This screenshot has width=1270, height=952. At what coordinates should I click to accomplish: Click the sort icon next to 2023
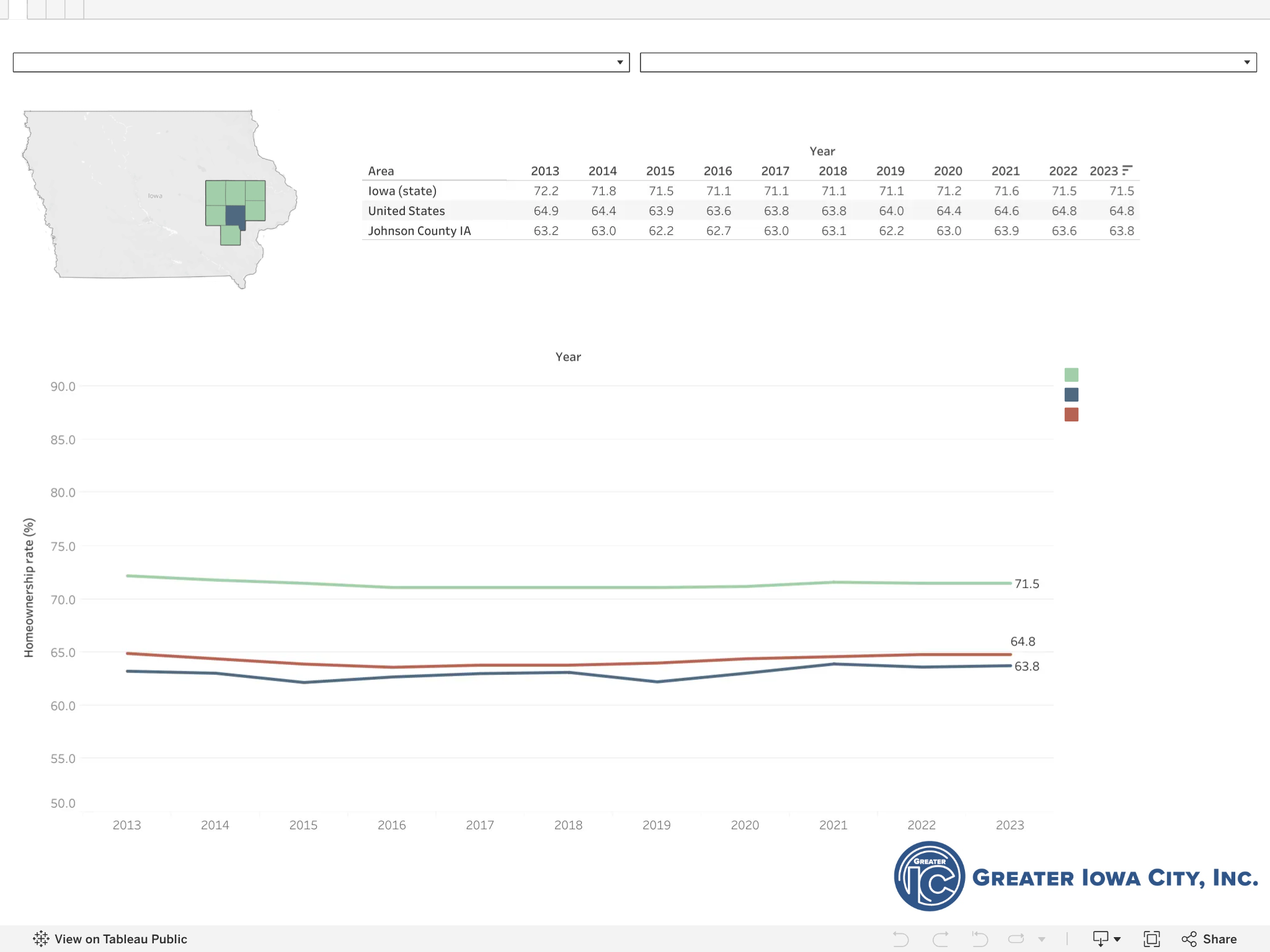1127,170
